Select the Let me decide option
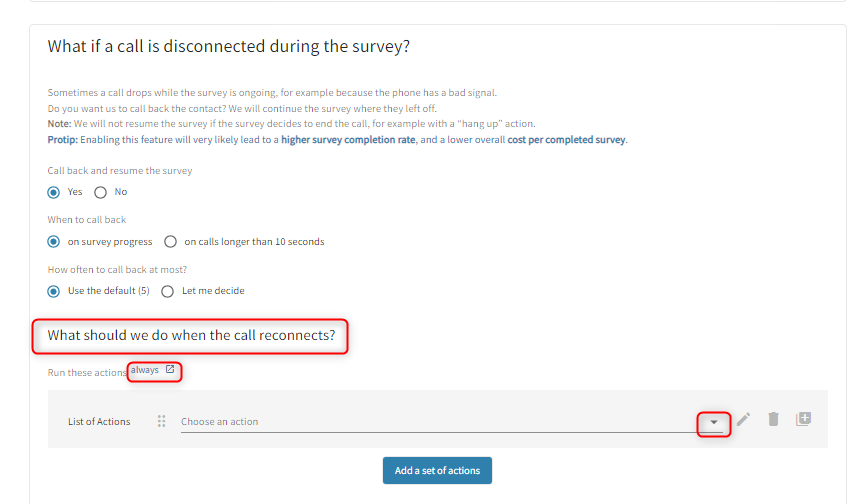The height and width of the screenshot is (504, 868). 168,291
